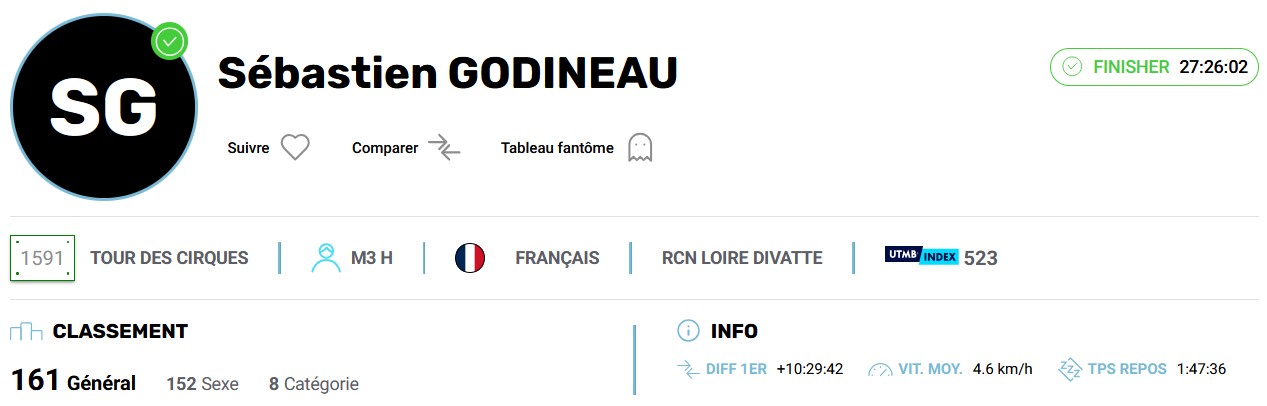
Task: Click the info circle icon
Action: point(688,331)
